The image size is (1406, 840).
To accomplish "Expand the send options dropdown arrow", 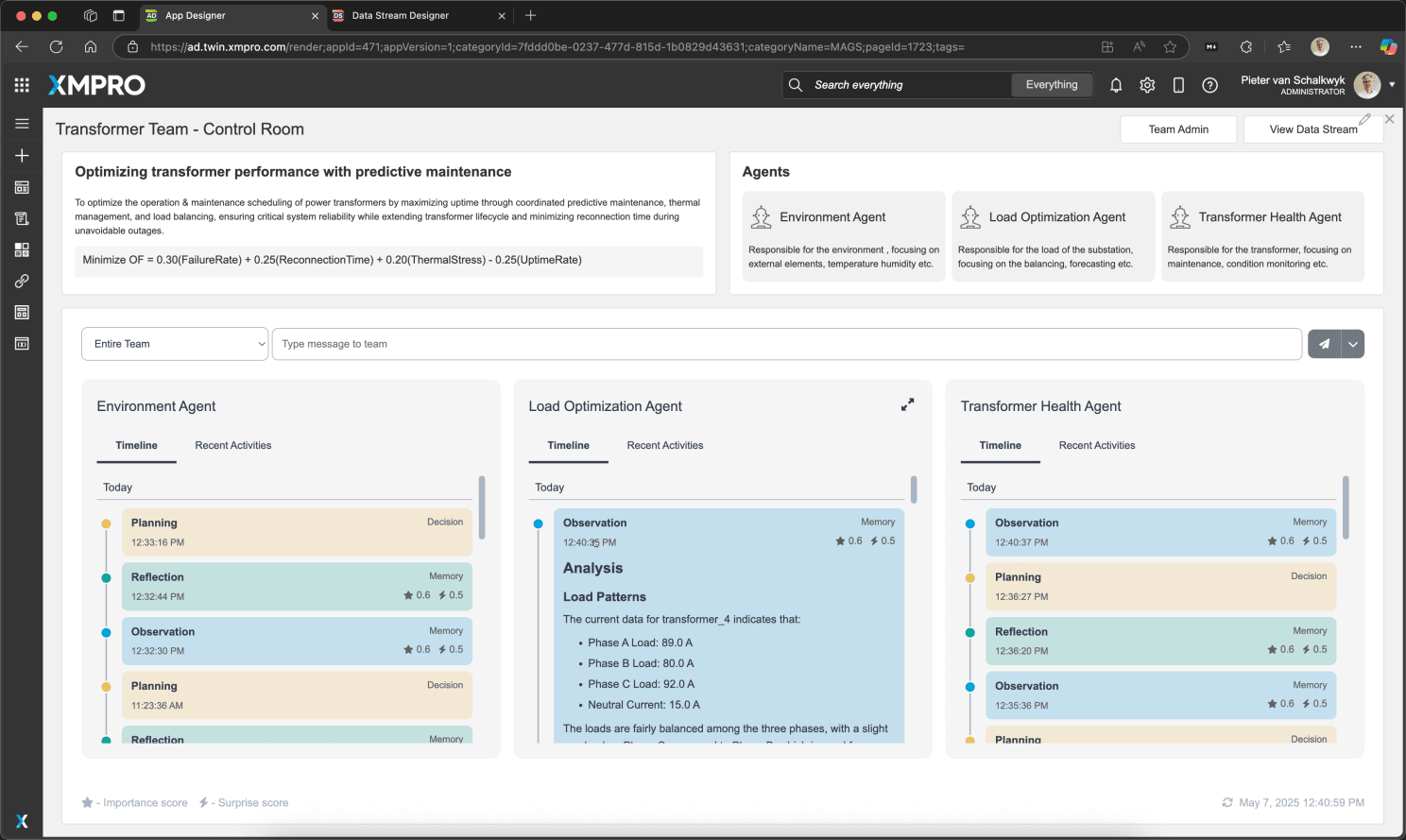I will (x=1353, y=344).
